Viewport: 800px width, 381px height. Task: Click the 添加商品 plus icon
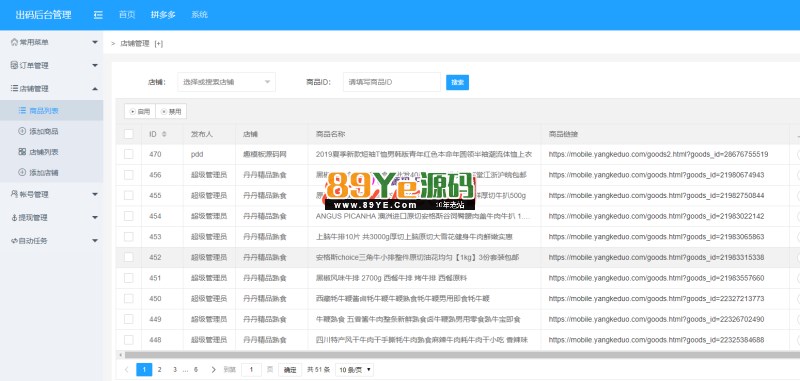point(22,131)
